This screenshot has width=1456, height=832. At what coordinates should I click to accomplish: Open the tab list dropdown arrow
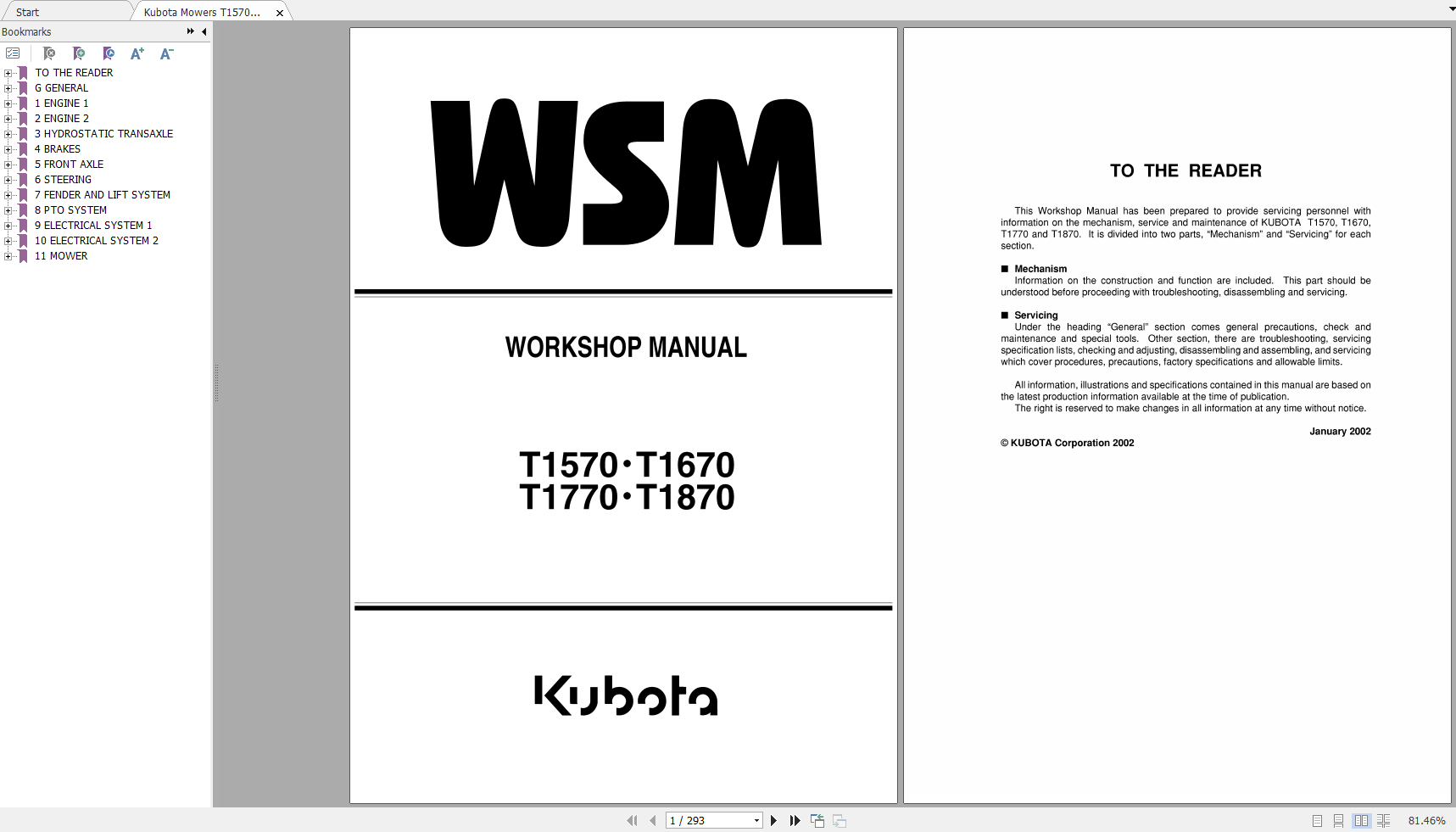click(x=1451, y=8)
